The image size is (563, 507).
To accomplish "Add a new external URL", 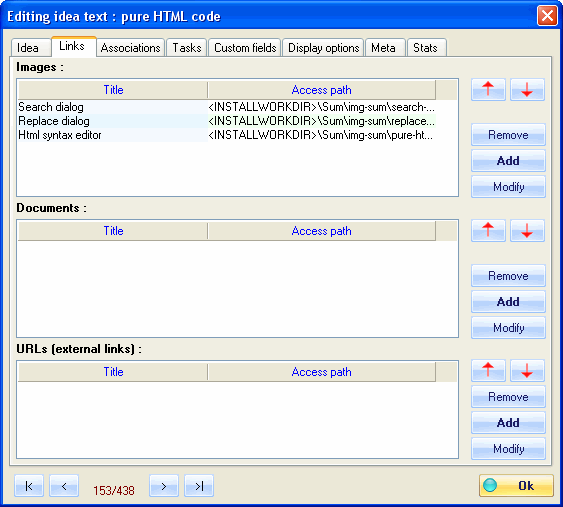I will (x=508, y=423).
